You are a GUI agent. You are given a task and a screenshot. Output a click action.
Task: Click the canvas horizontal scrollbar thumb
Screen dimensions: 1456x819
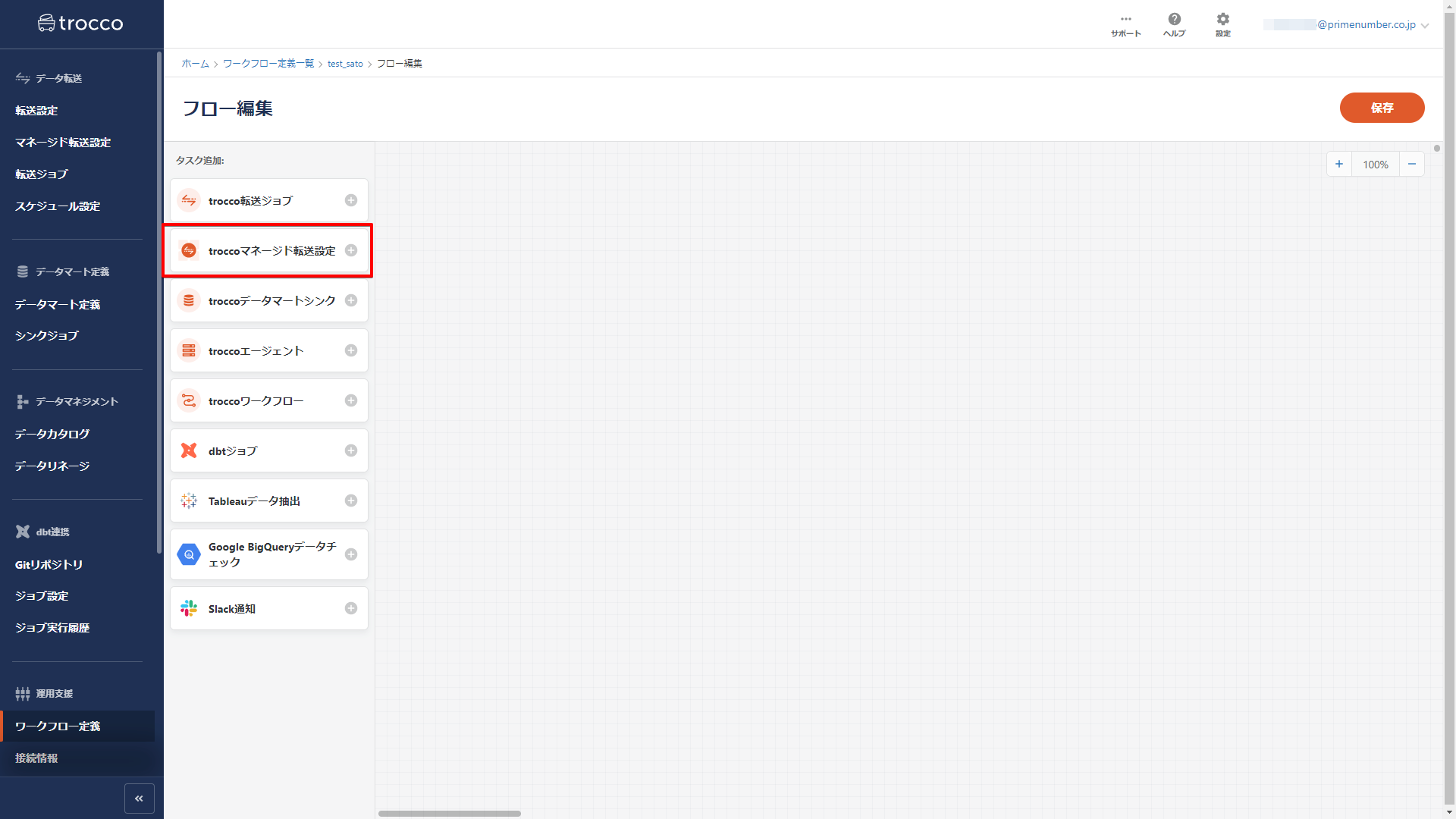coord(450,814)
